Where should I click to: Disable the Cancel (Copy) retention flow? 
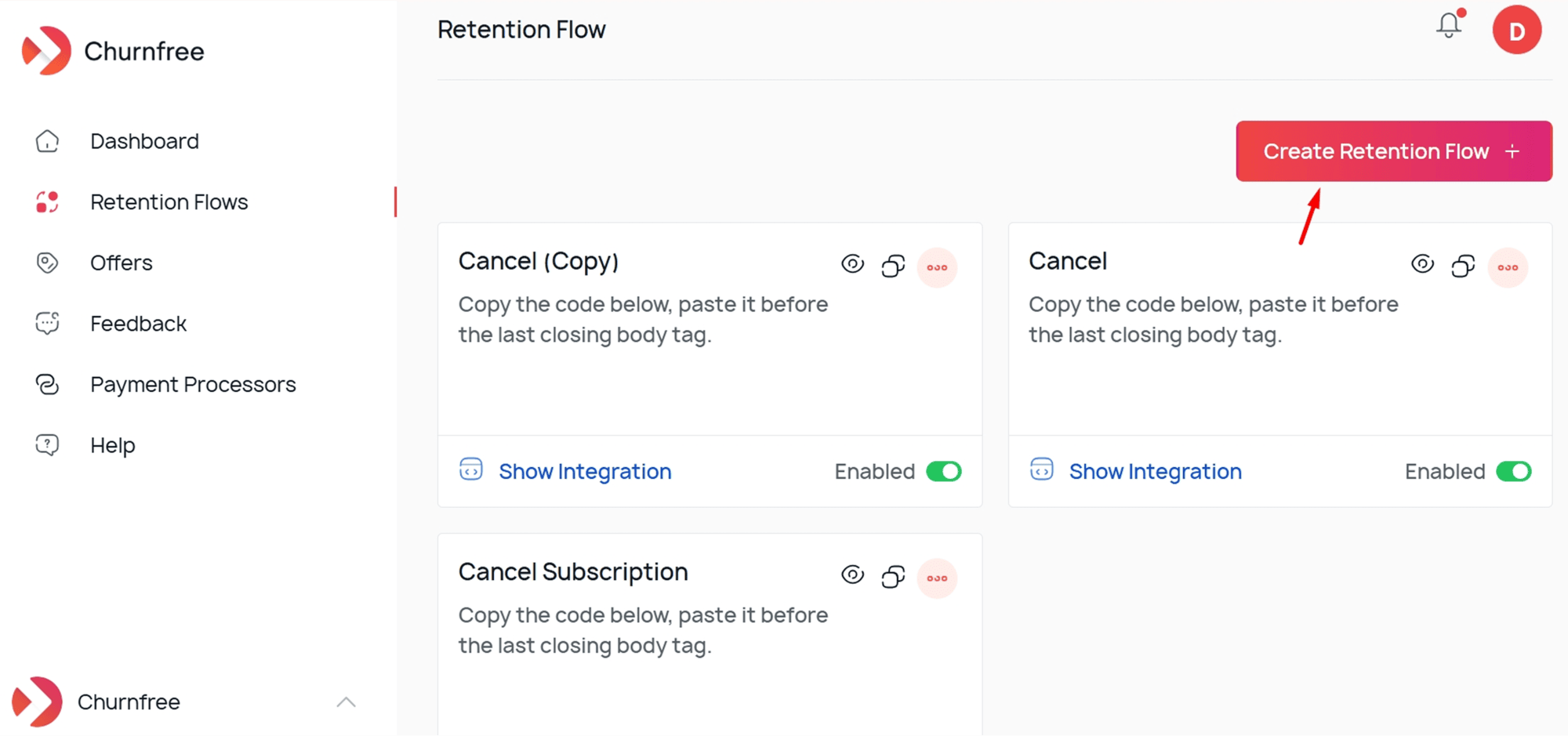pos(945,471)
